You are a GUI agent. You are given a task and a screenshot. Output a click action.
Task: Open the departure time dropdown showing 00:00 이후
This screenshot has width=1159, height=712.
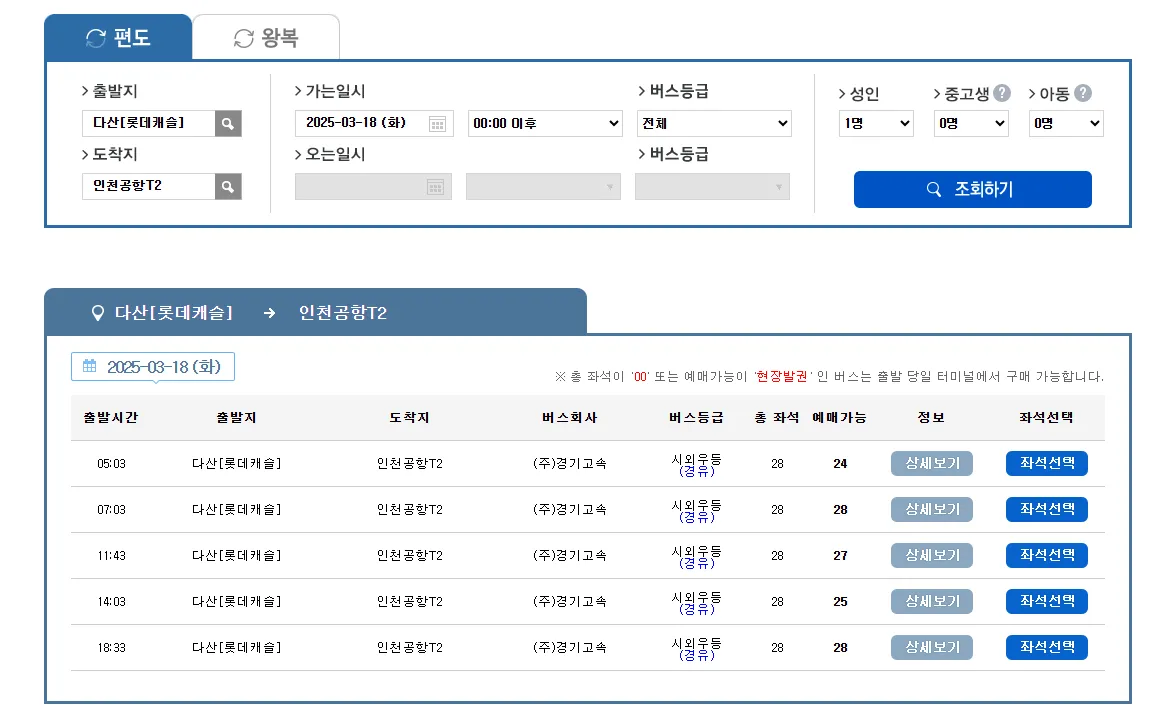[x=543, y=123]
